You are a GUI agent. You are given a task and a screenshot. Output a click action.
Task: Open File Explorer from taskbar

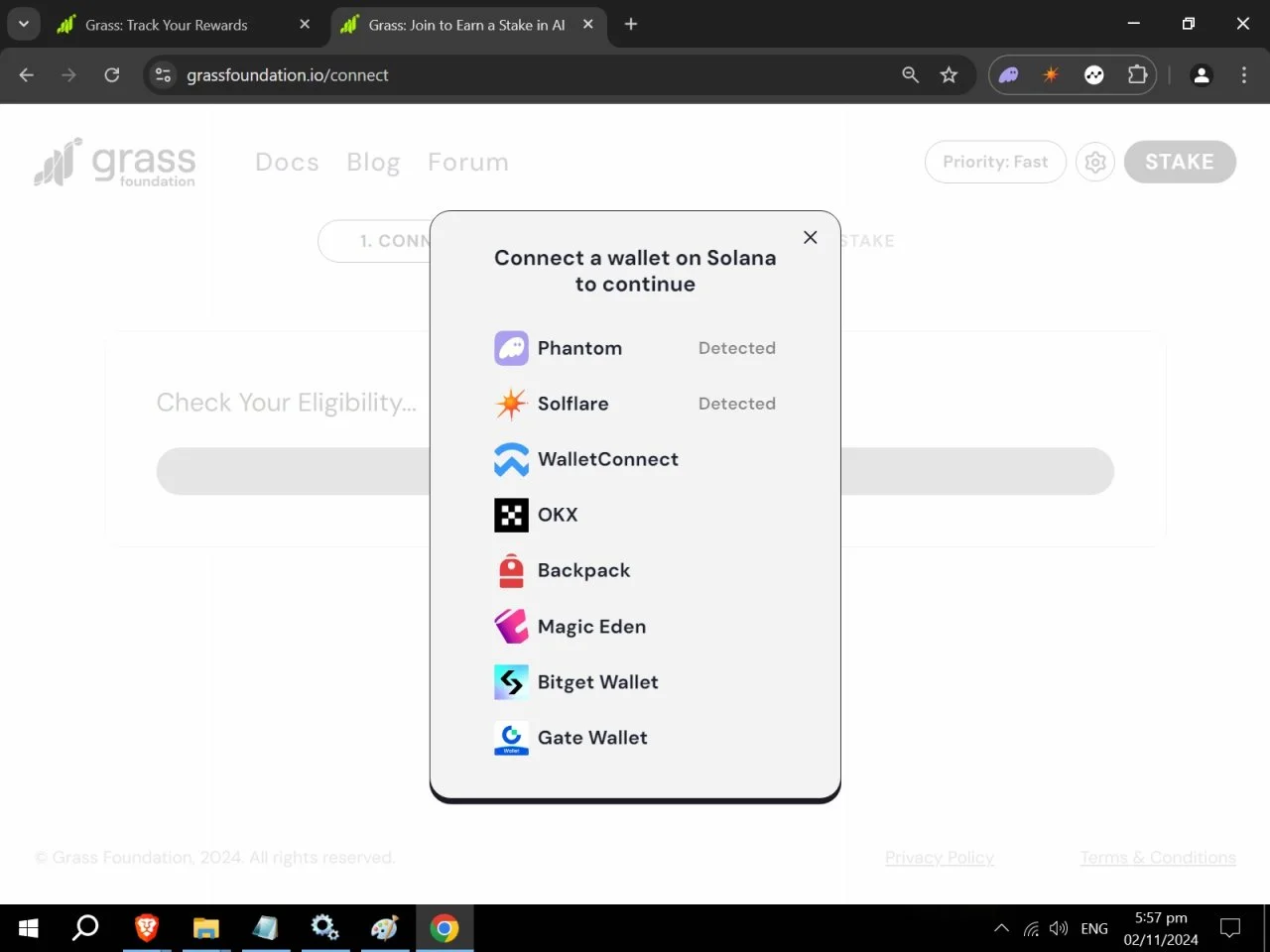click(x=205, y=928)
